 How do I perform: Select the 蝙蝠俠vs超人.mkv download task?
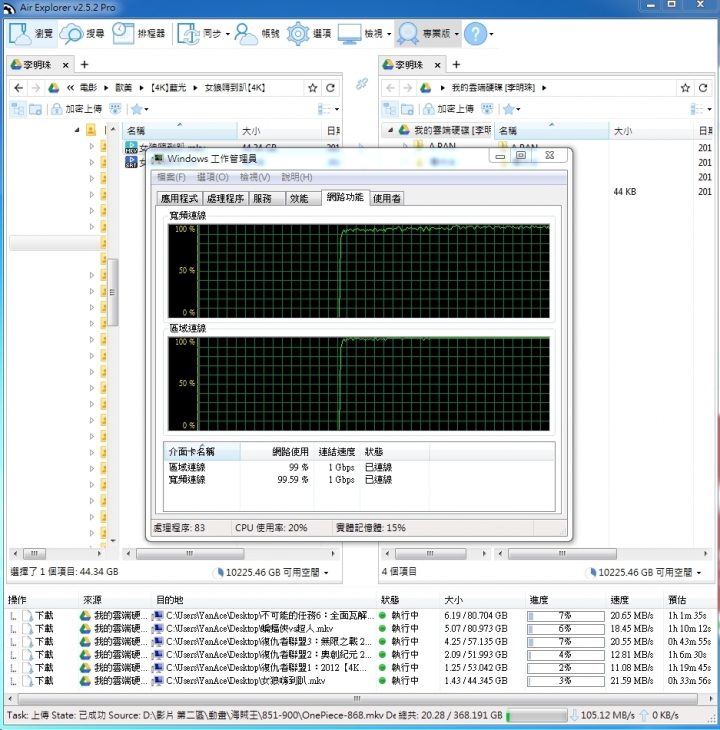click(x=358, y=629)
